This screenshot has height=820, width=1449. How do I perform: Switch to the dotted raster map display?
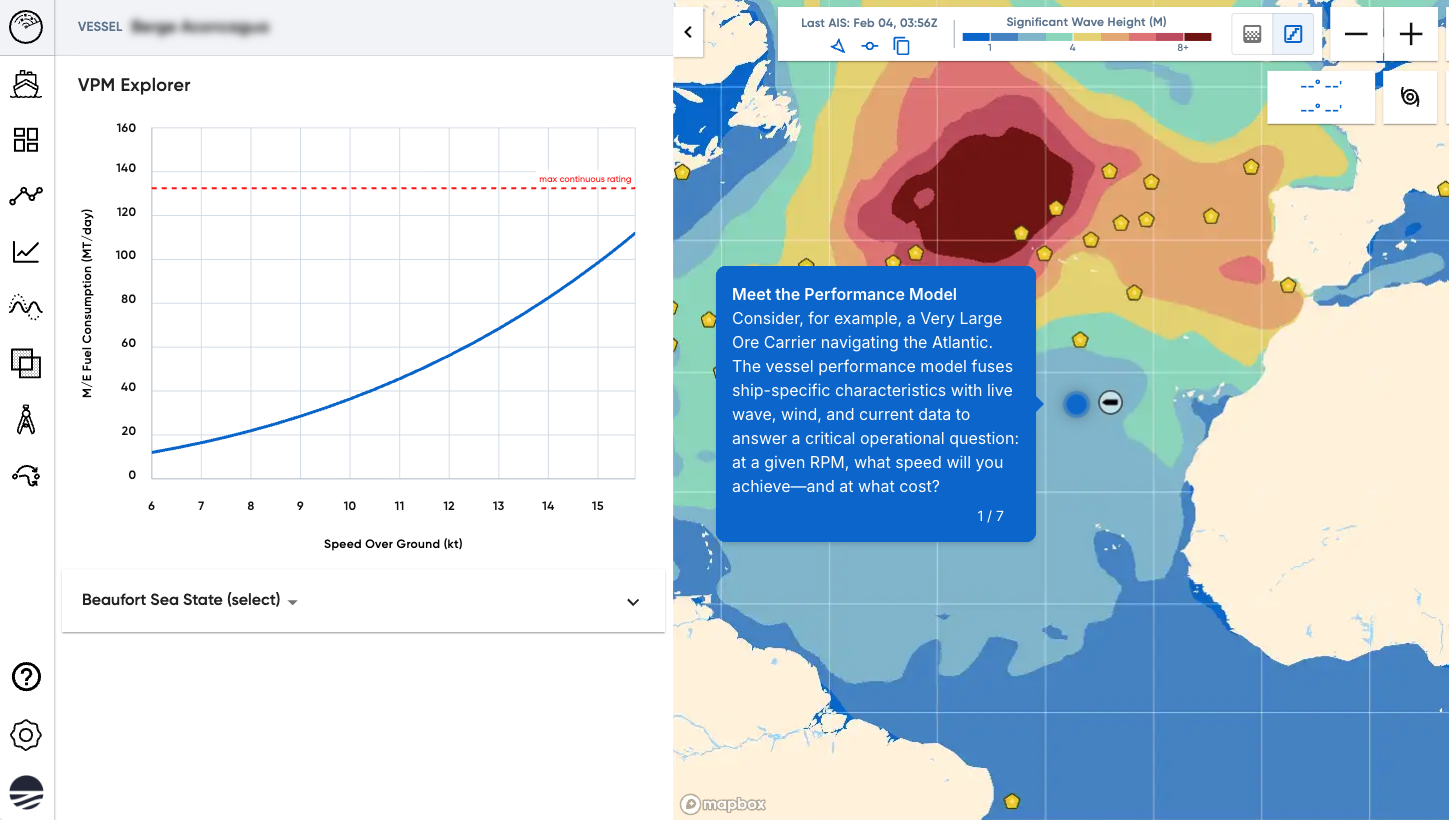(1251, 34)
